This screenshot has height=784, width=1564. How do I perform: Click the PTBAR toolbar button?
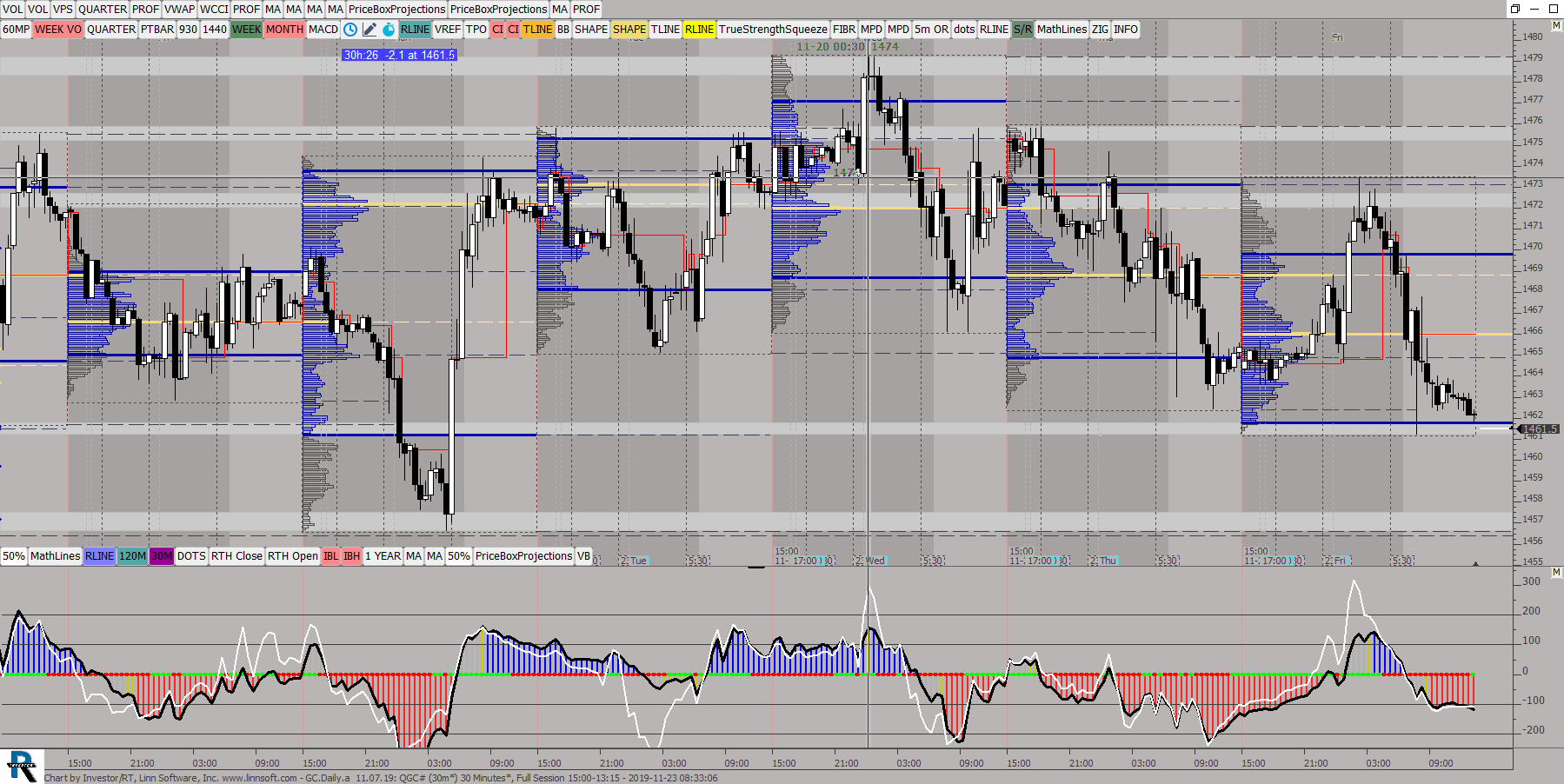[157, 30]
